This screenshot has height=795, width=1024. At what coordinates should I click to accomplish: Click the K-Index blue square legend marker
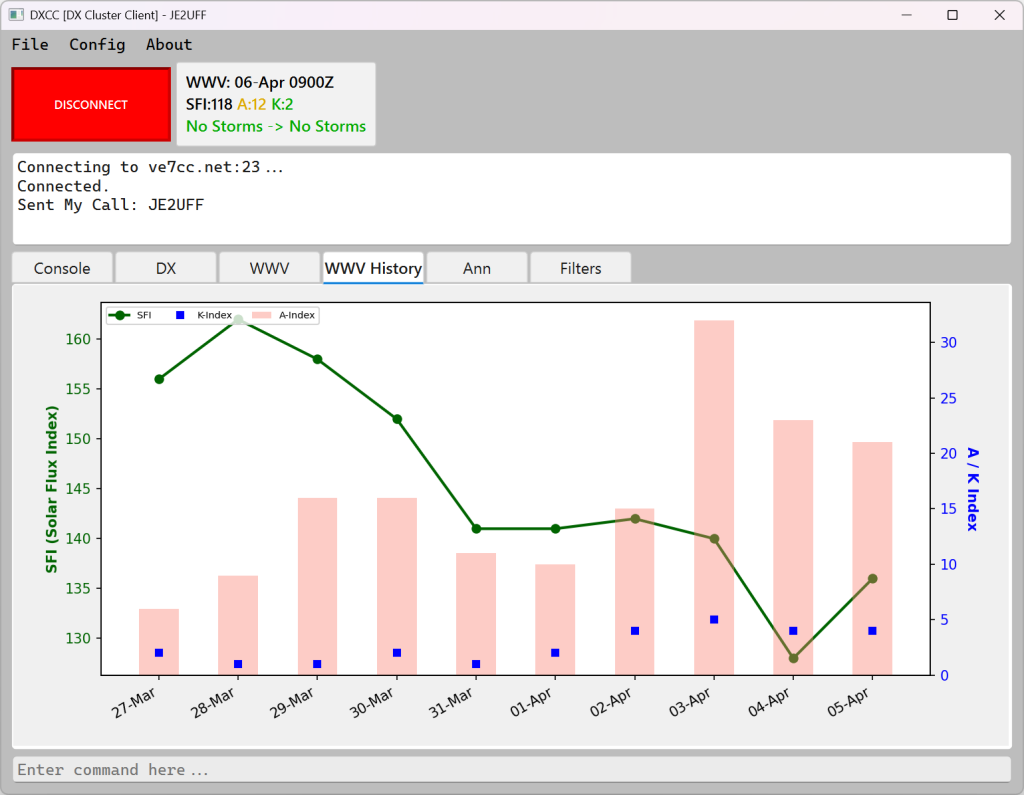click(180, 315)
